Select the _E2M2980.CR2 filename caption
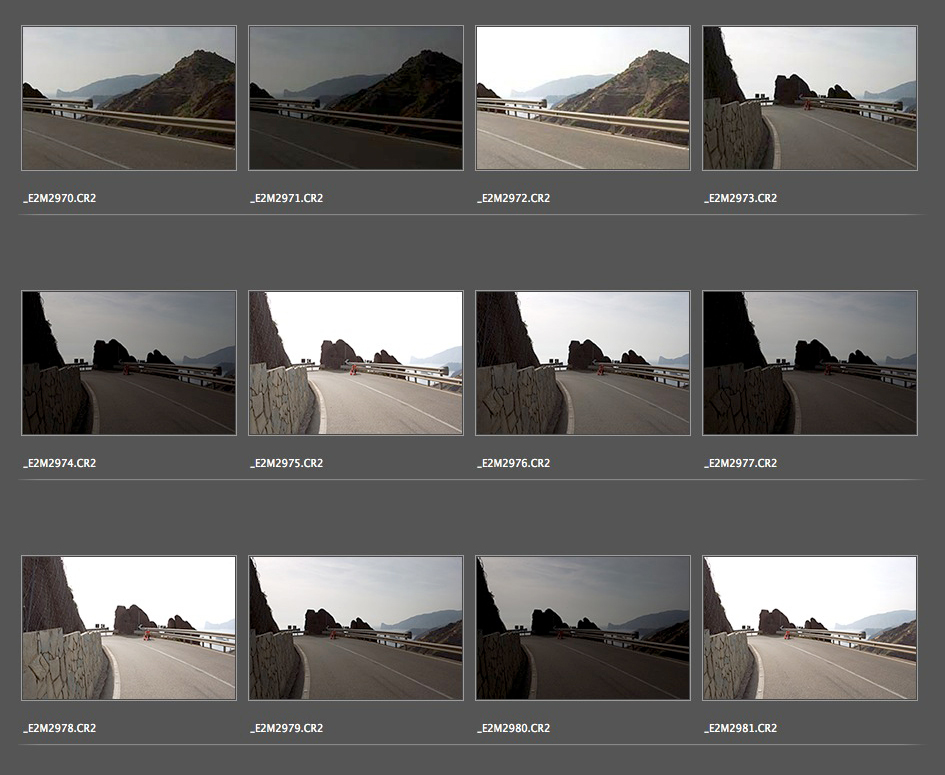The height and width of the screenshot is (775, 945). pos(513,728)
